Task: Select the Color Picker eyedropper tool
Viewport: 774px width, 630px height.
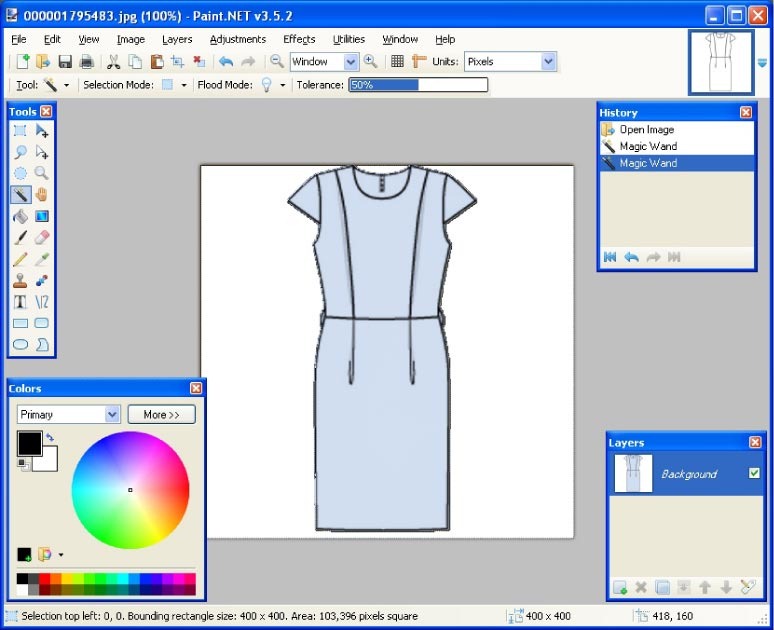Action: pos(42,259)
